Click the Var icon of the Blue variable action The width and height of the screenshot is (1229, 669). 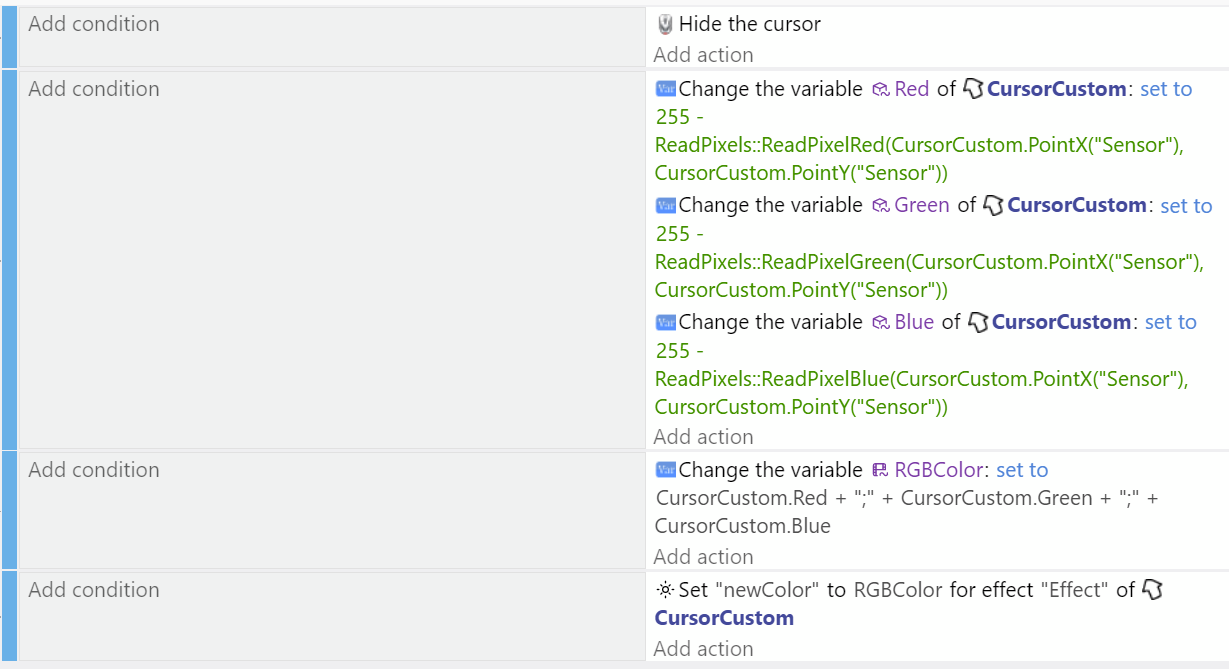tap(666, 322)
